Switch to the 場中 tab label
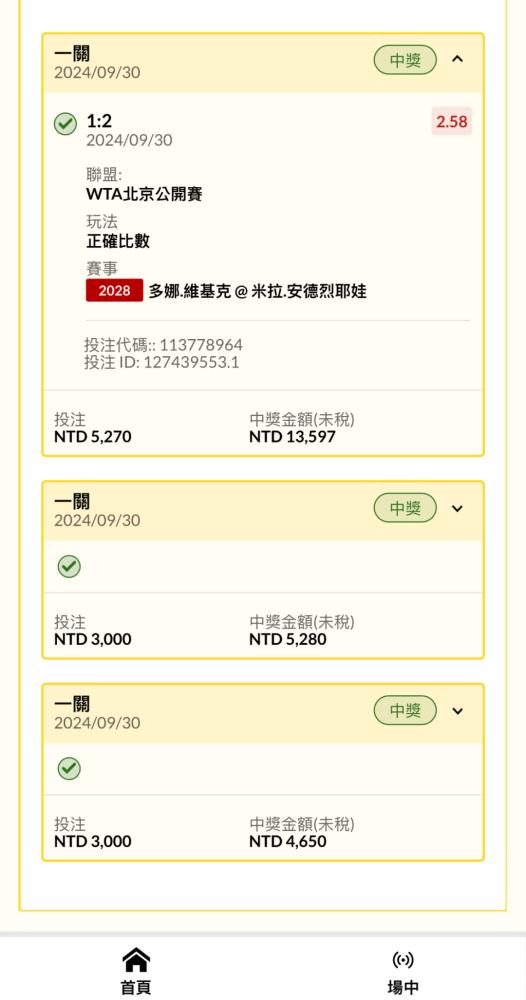The width and height of the screenshot is (526, 1000). tap(403, 987)
